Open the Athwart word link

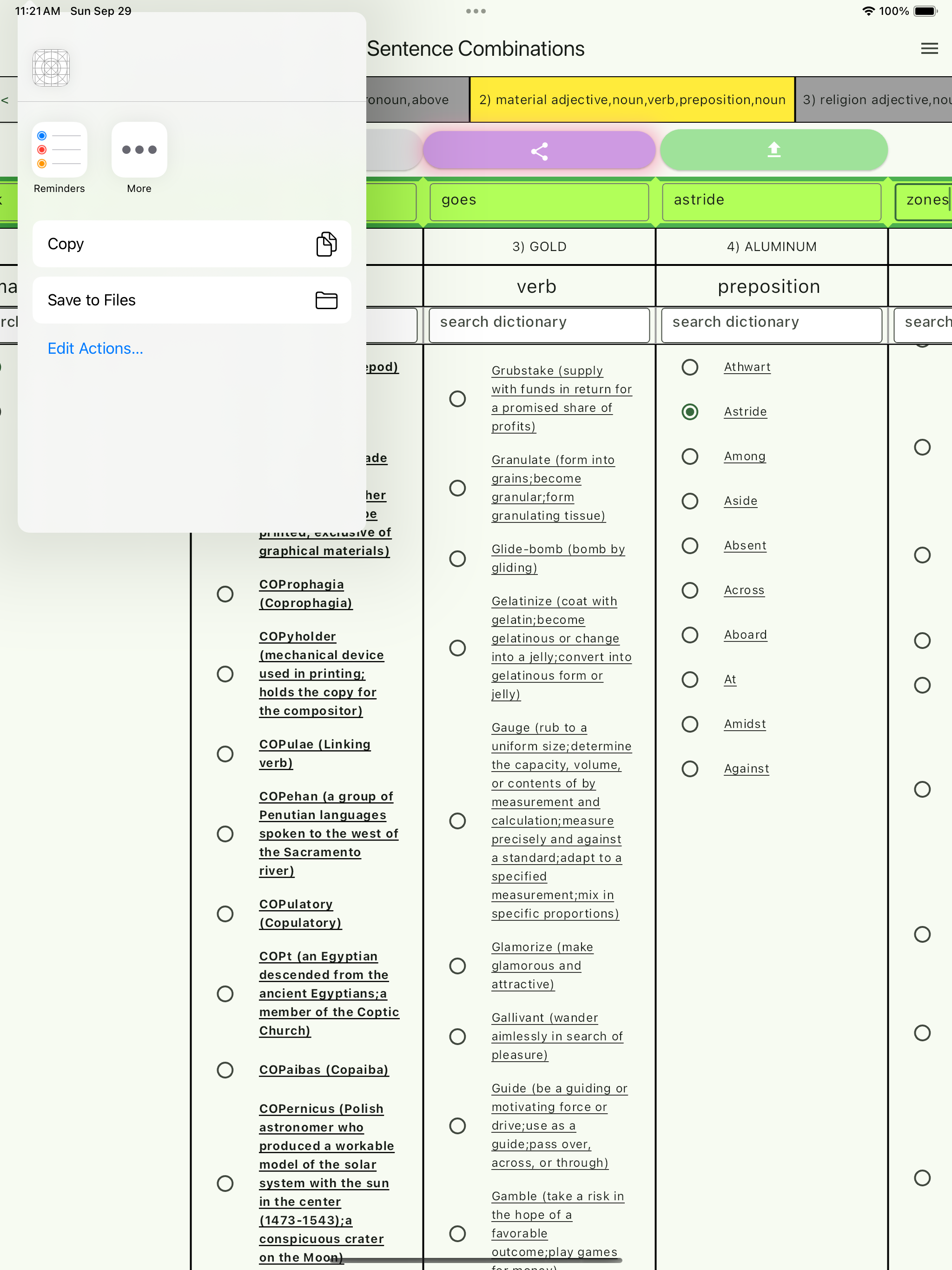pos(747,367)
